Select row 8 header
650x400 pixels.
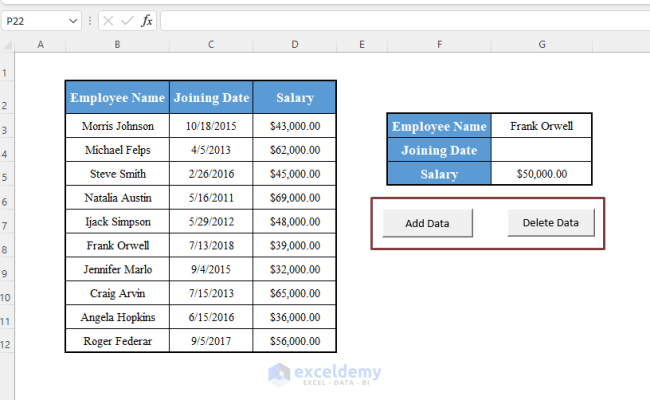click(7, 245)
